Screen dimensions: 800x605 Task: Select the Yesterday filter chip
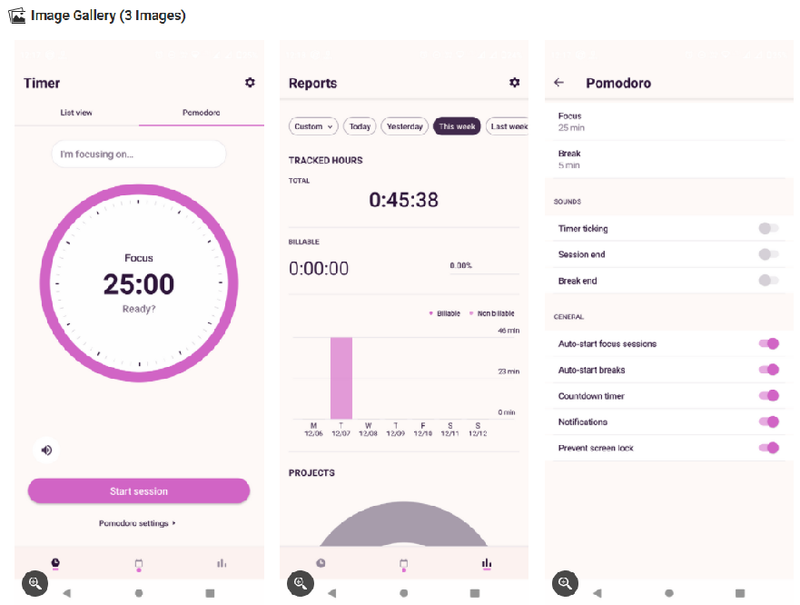405,126
